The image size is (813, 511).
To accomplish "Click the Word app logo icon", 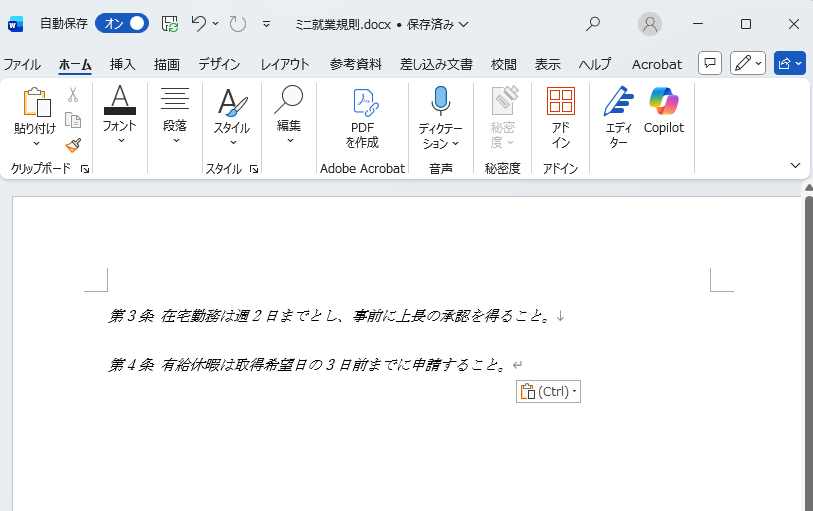I will [x=16, y=24].
